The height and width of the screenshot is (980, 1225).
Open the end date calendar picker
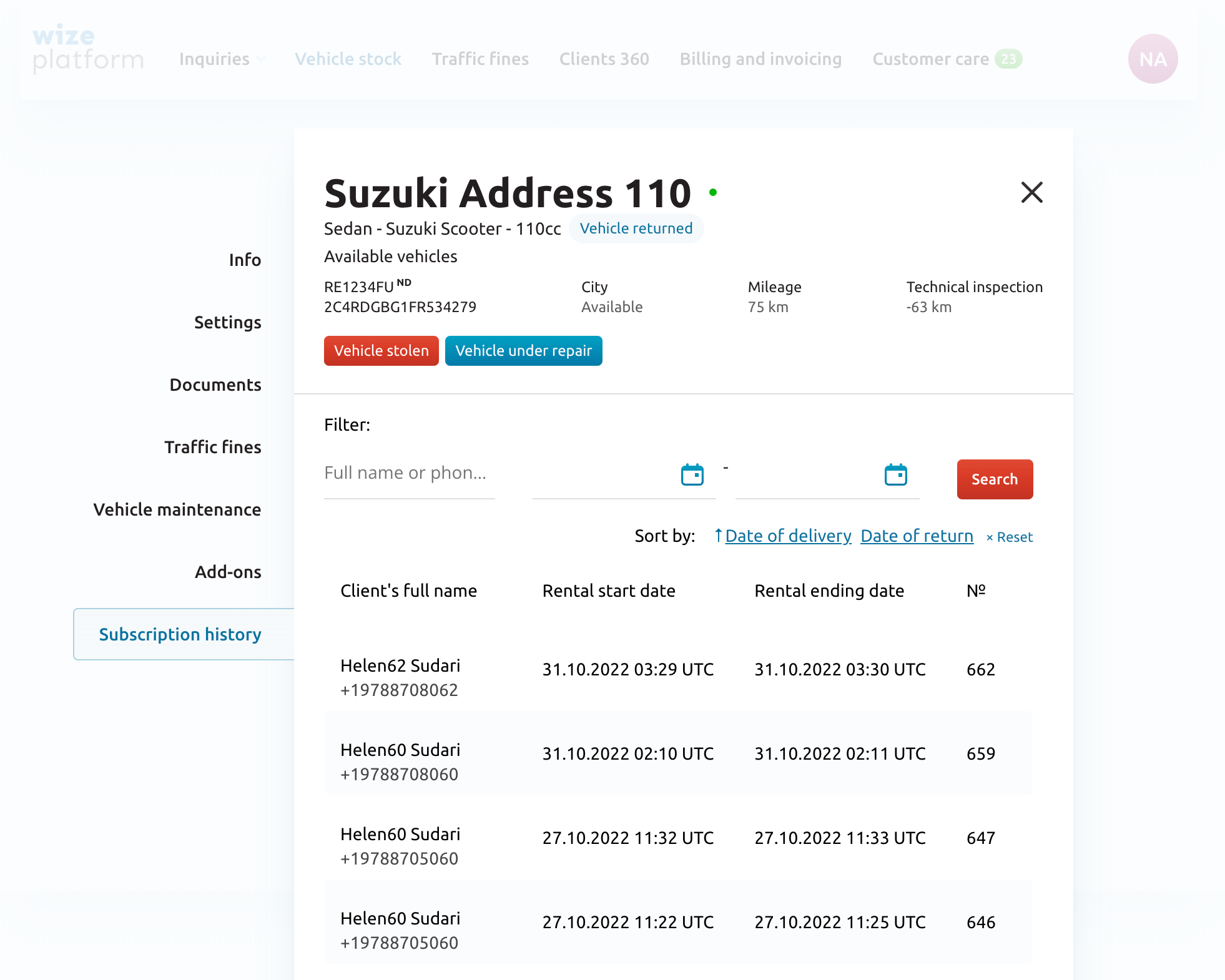(895, 474)
